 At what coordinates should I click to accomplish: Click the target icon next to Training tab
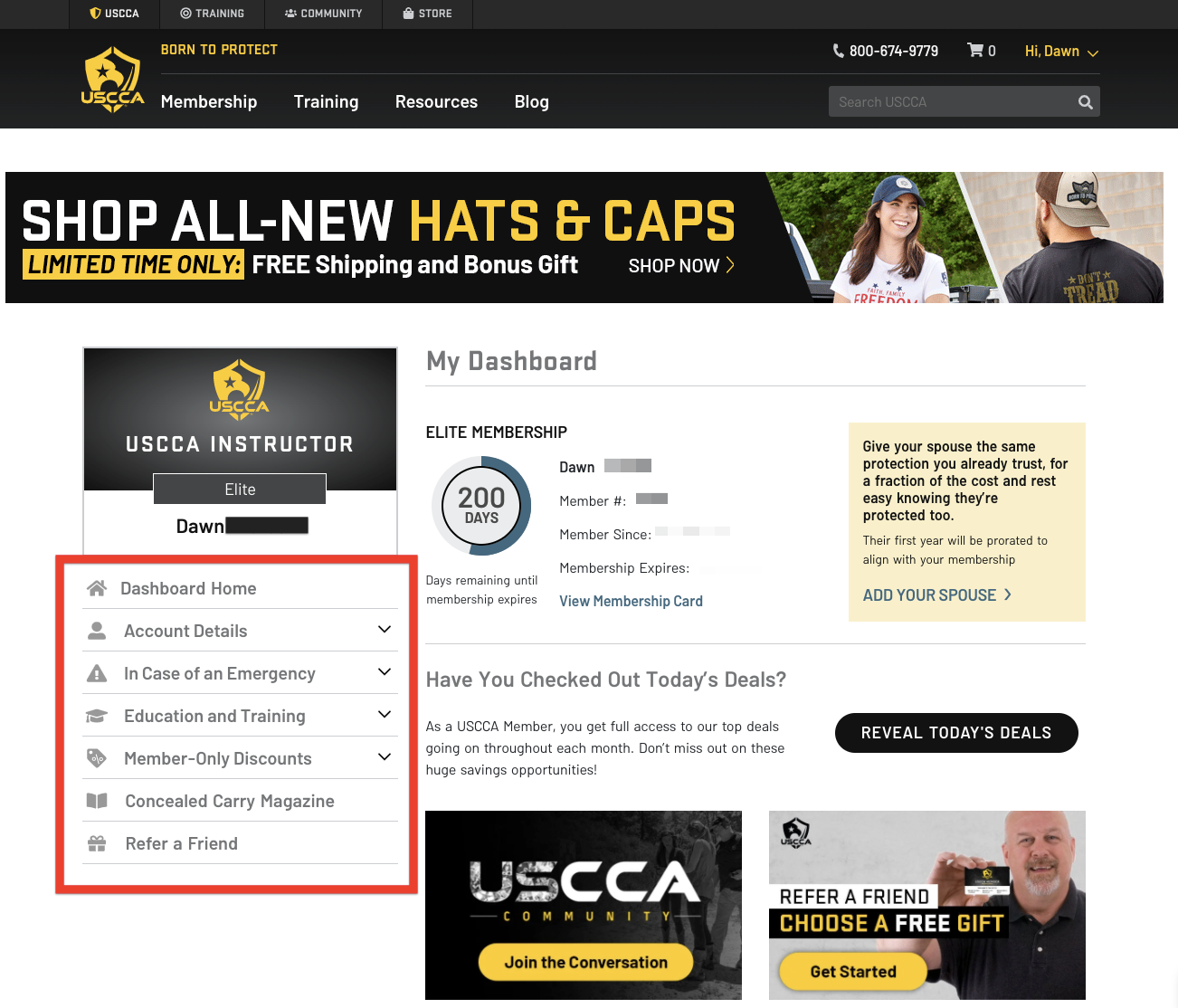click(x=185, y=14)
